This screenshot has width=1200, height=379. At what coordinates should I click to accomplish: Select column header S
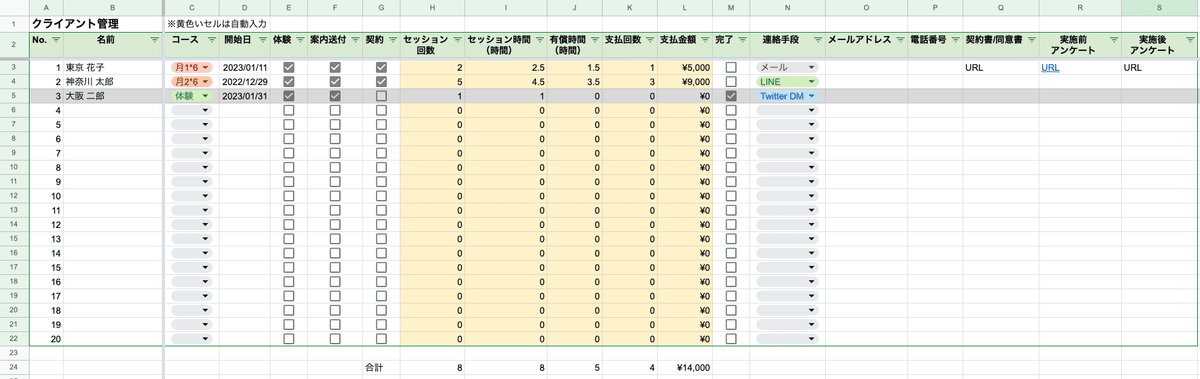(1159, 7)
